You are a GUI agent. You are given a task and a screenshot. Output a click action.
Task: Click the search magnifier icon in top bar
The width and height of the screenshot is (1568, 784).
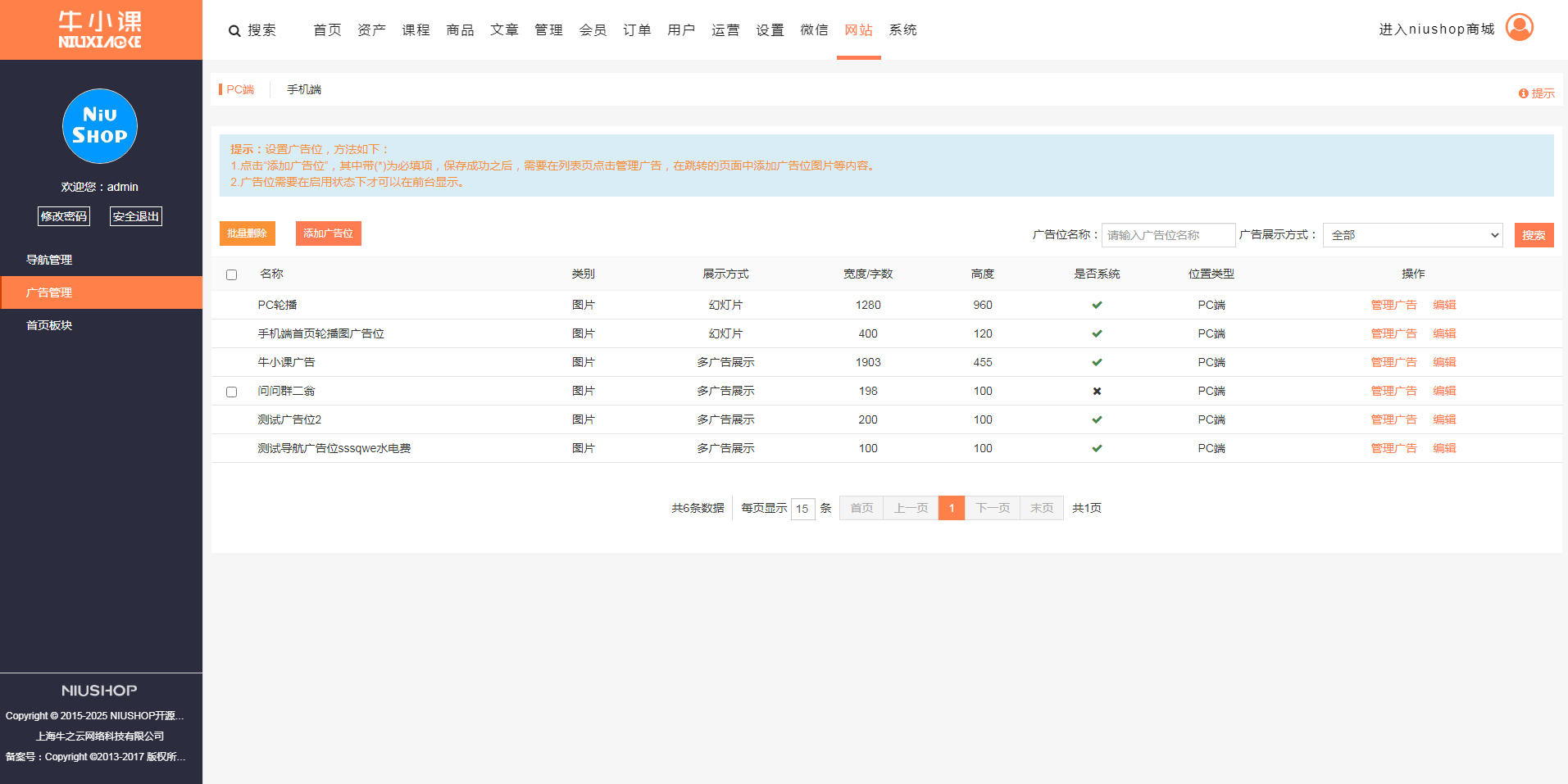pyautogui.click(x=234, y=31)
